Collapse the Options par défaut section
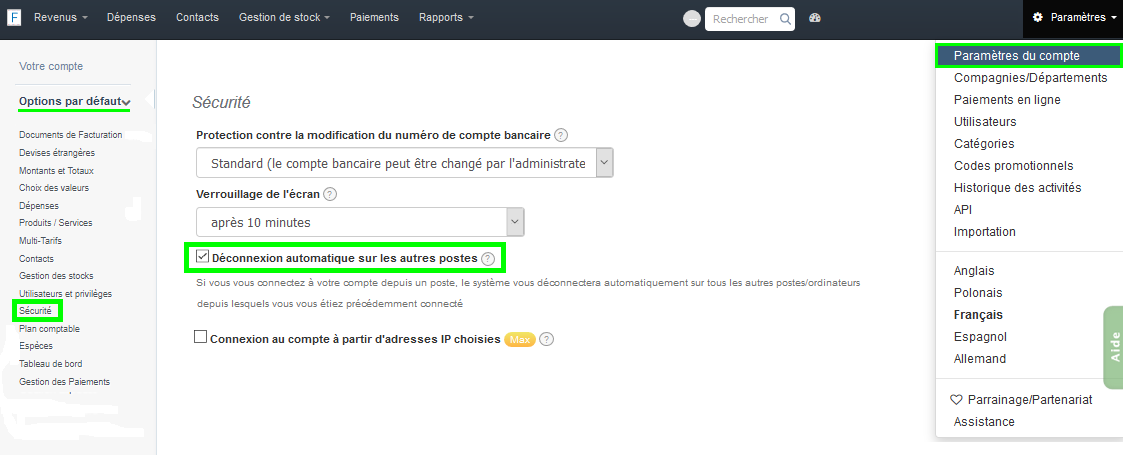 (74, 102)
